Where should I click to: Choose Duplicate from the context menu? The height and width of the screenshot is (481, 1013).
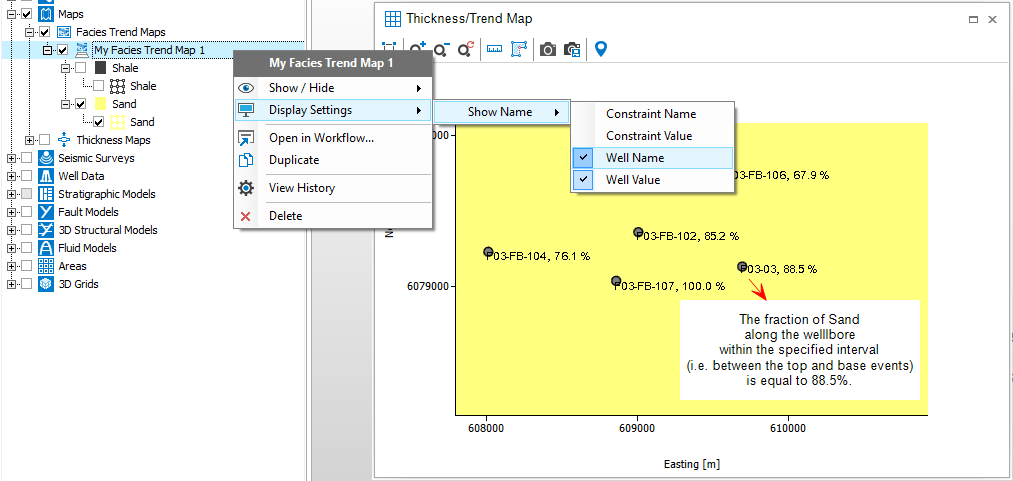point(294,160)
